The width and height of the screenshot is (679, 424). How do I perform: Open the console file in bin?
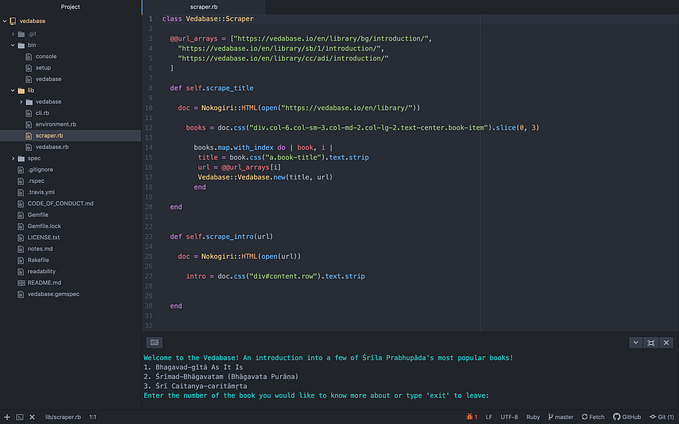[x=46, y=56]
